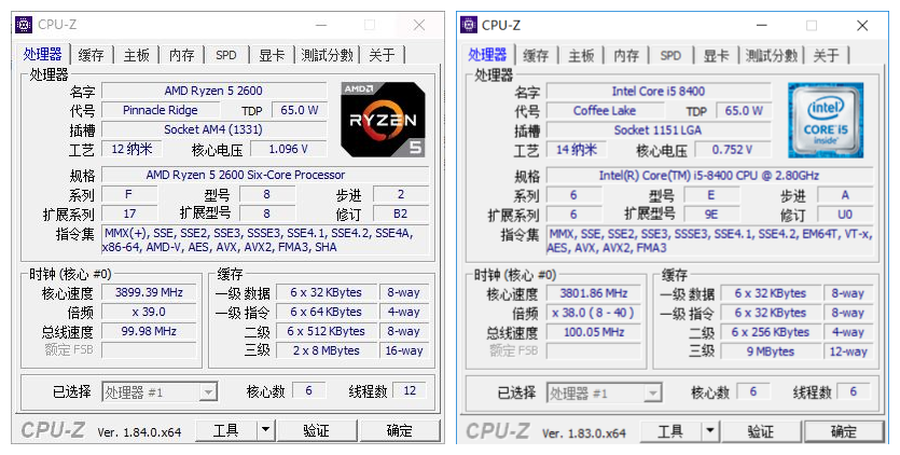Click the name field showing AMD Ryzen 5 2600
Image resolution: width=900 pixels, height=455 pixels.
pyautogui.click(x=215, y=91)
